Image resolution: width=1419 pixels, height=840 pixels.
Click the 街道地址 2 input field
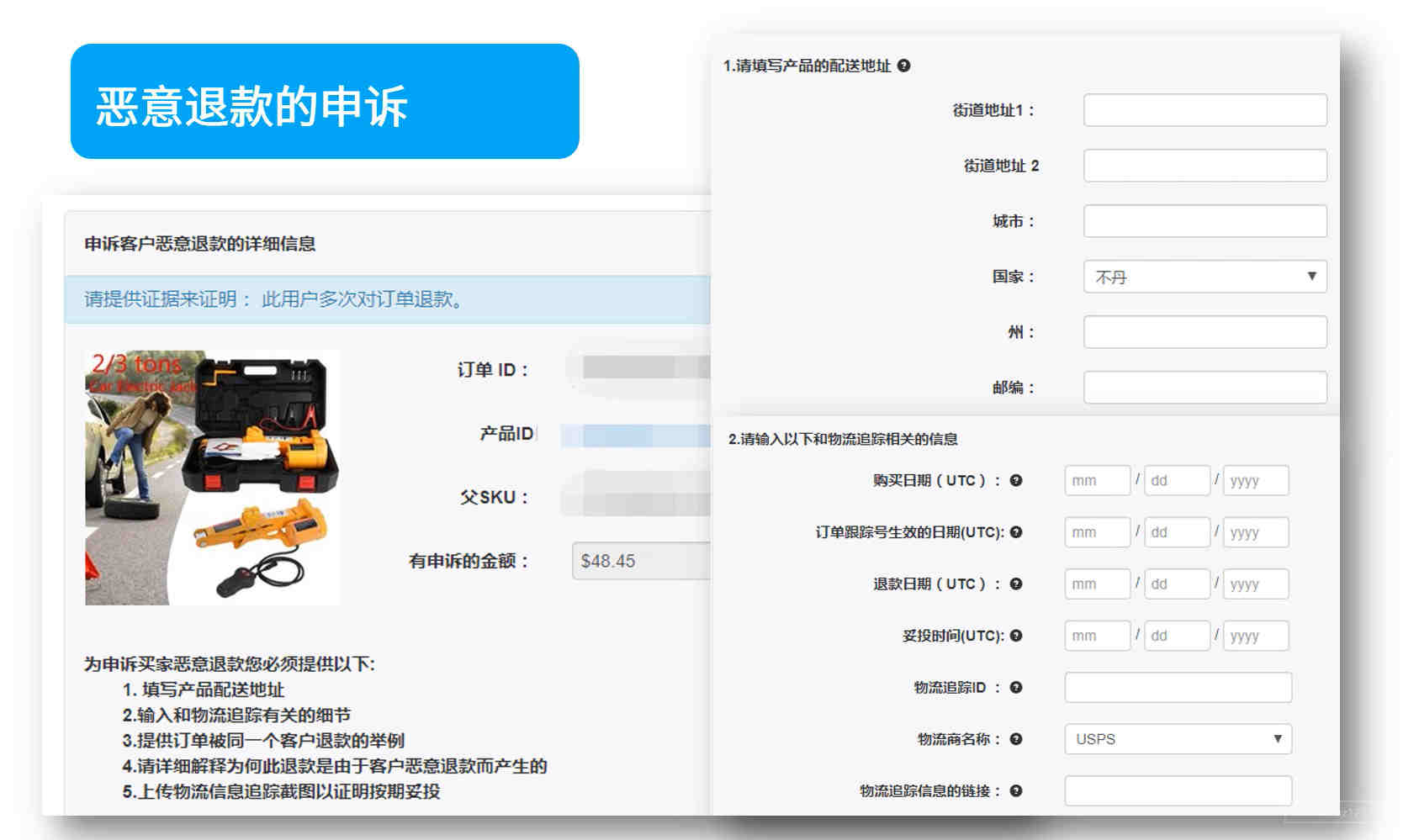point(1205,166)
